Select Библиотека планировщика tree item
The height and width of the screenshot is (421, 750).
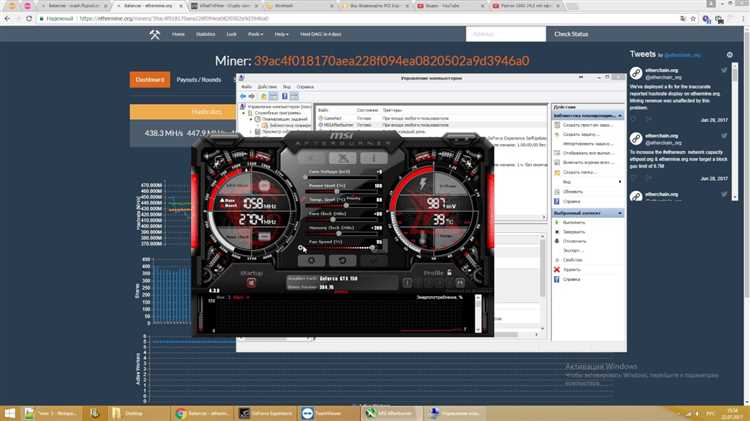click(x=287, y=125)
